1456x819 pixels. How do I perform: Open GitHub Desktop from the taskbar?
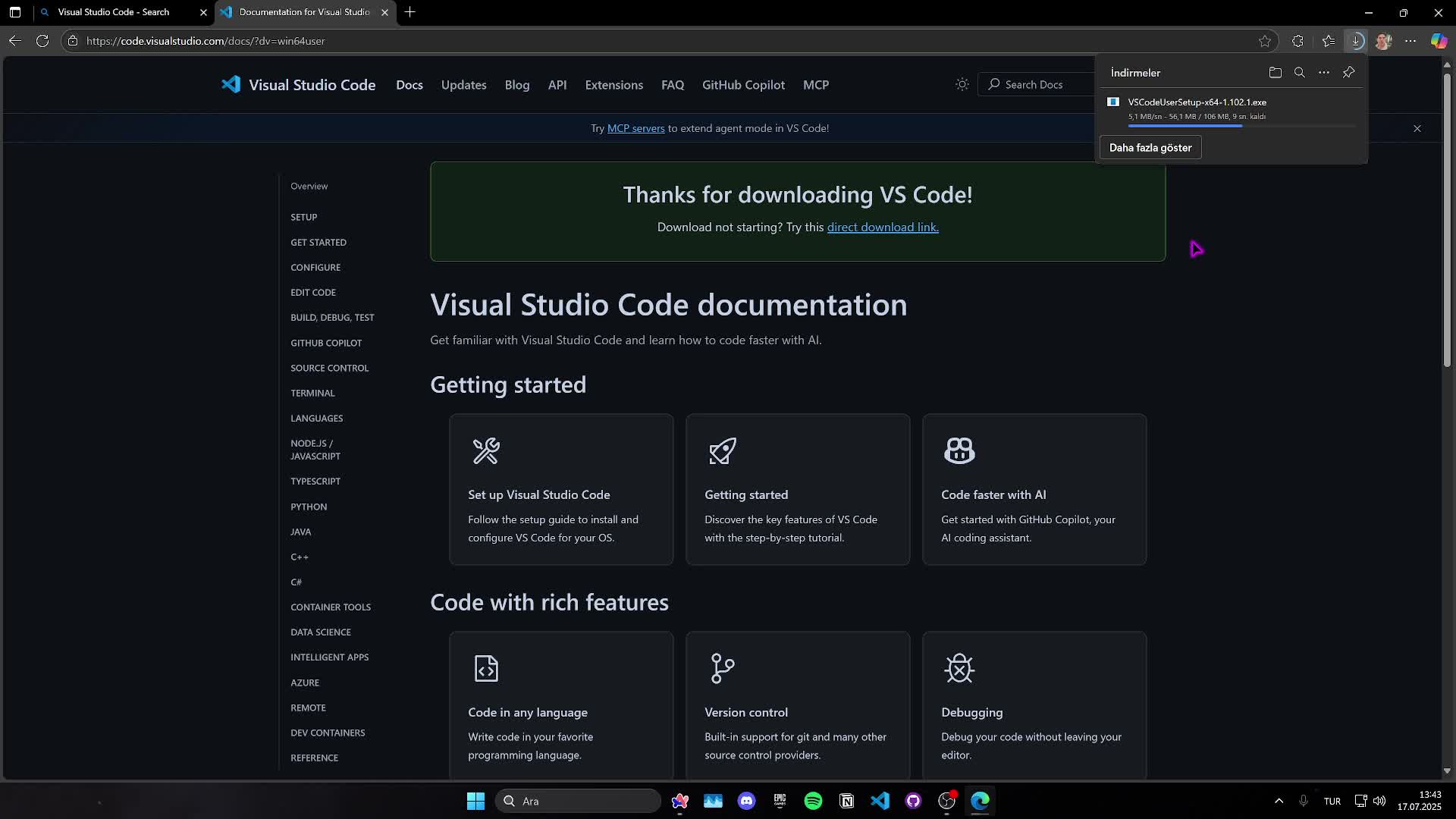point(913,801)
